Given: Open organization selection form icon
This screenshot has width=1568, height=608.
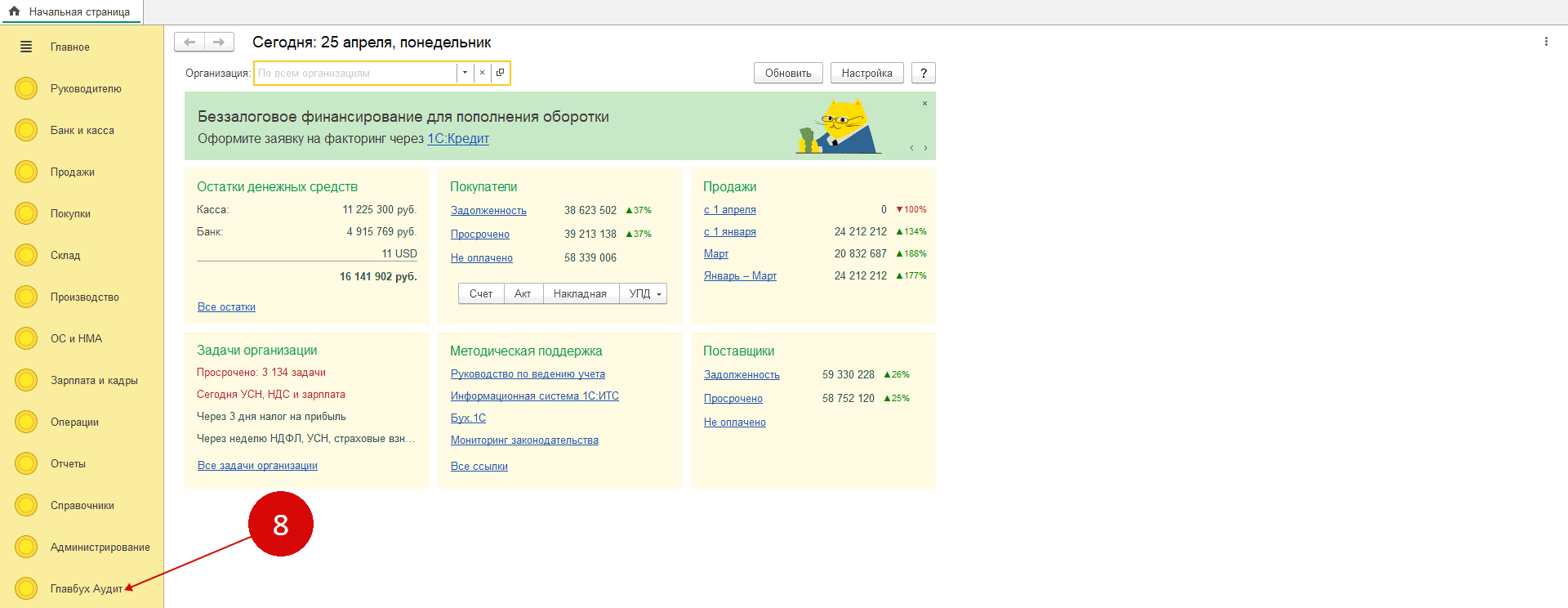Looking at the screenshot, I should pyautogui.click(x=500, y=73).
